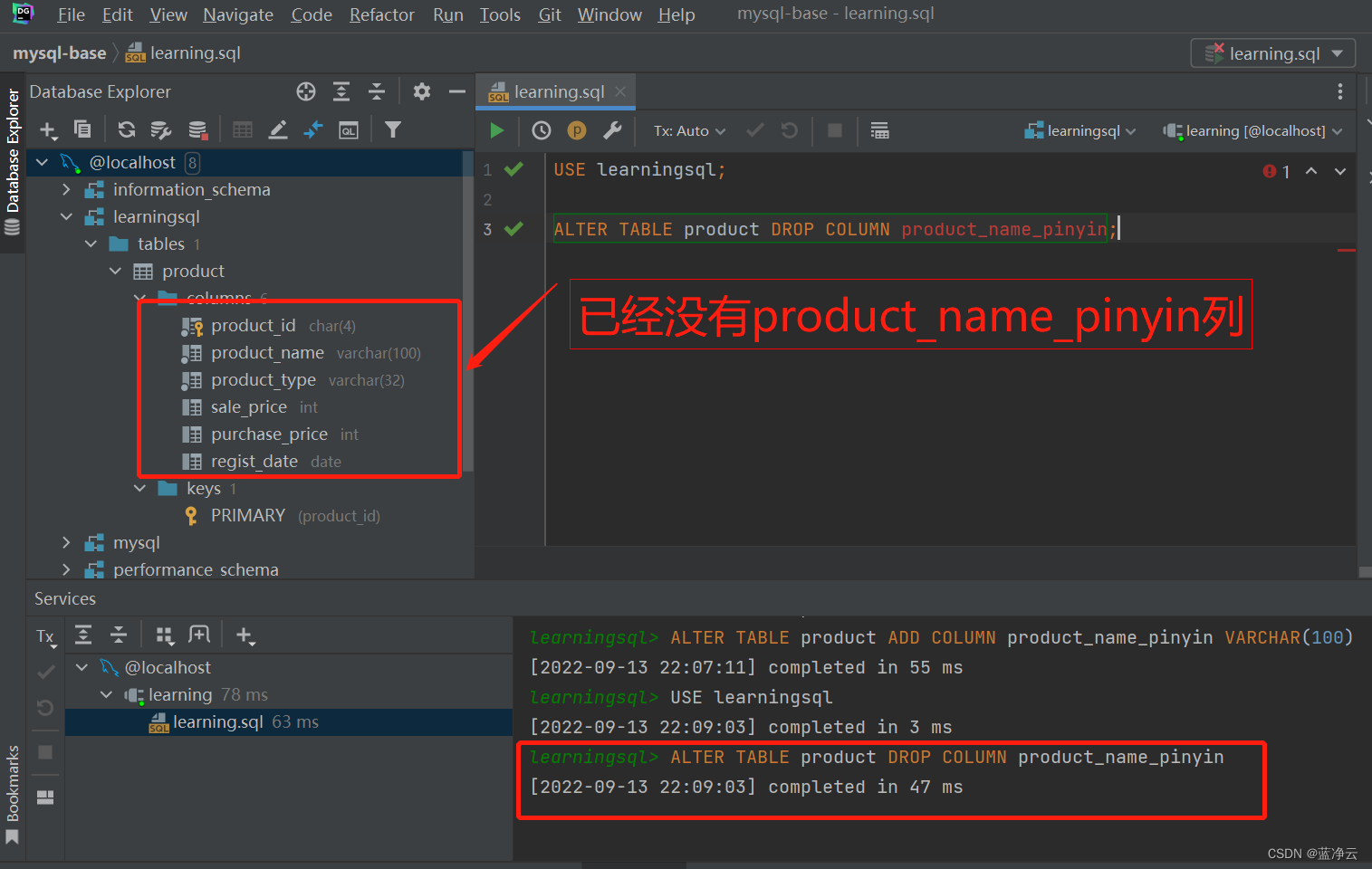The image size is (1372, 869).
Task: Collapse all in Services toolbar
Action: (119, 635)
